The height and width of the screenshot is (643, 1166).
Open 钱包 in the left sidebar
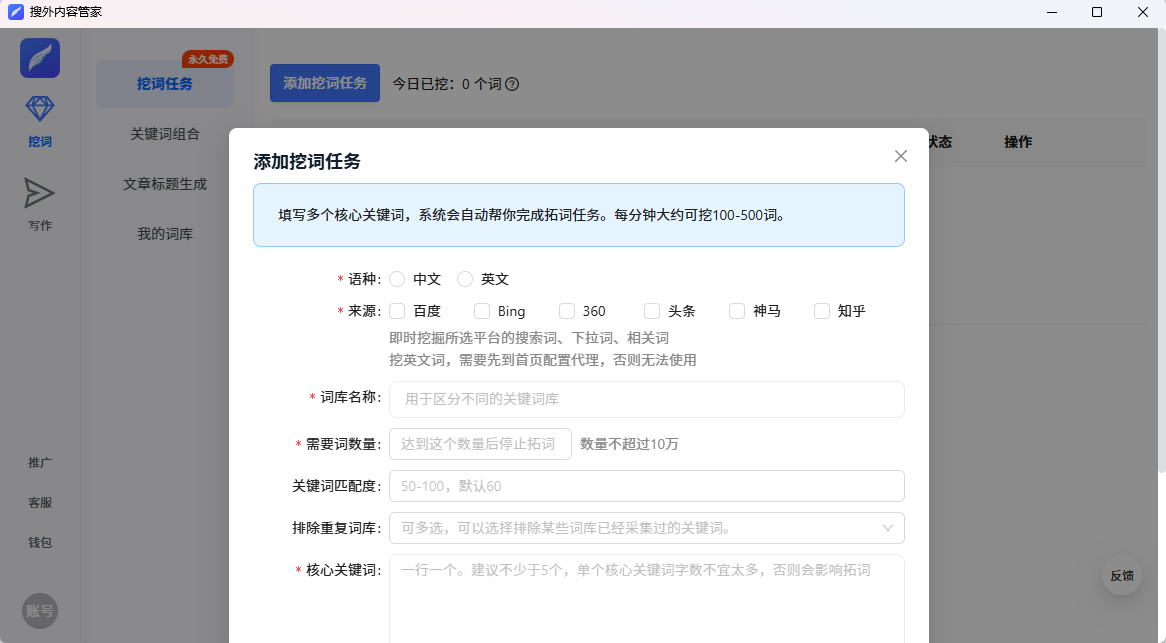pos(40,542)
